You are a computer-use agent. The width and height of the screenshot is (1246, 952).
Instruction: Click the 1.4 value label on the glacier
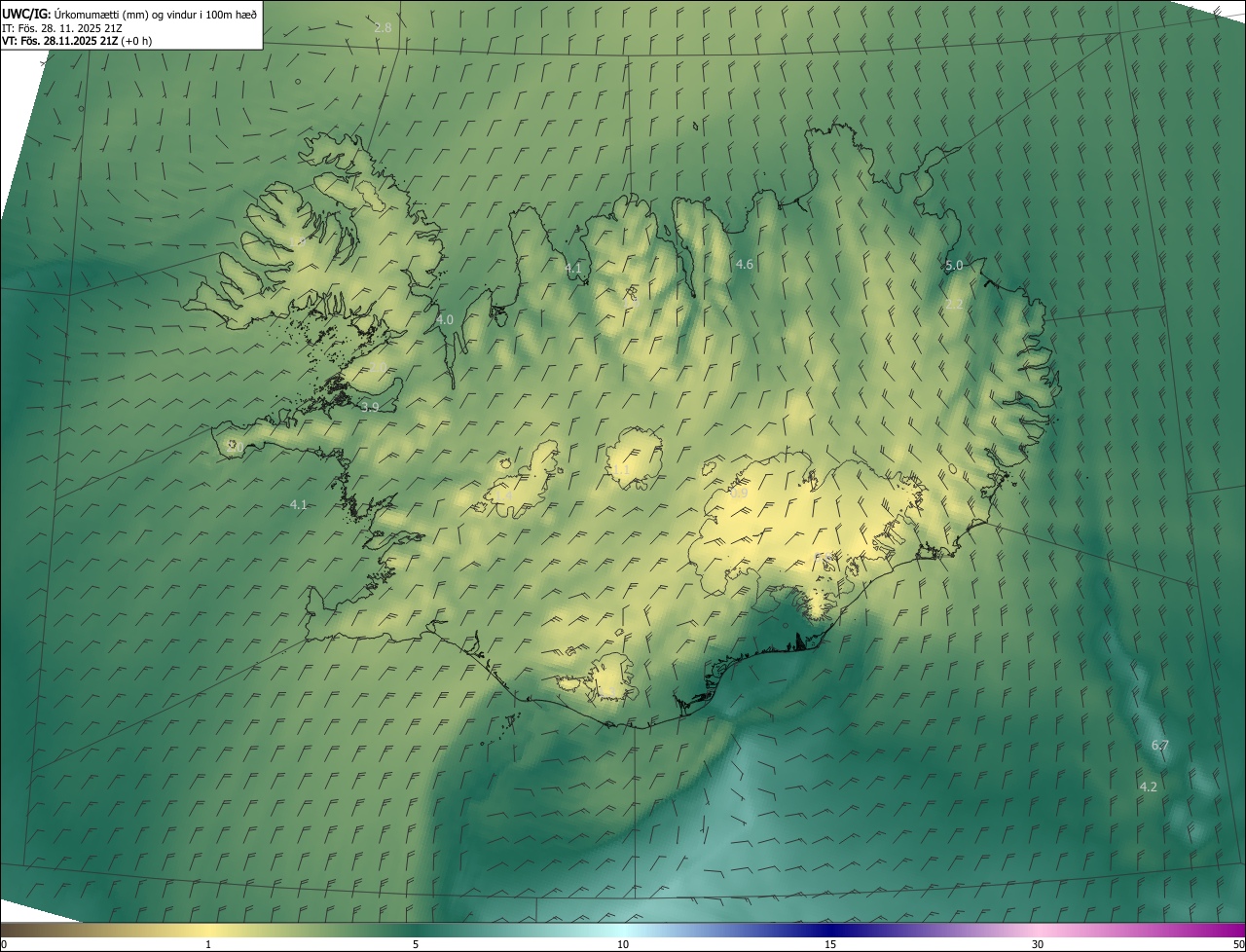pos(504,496)
